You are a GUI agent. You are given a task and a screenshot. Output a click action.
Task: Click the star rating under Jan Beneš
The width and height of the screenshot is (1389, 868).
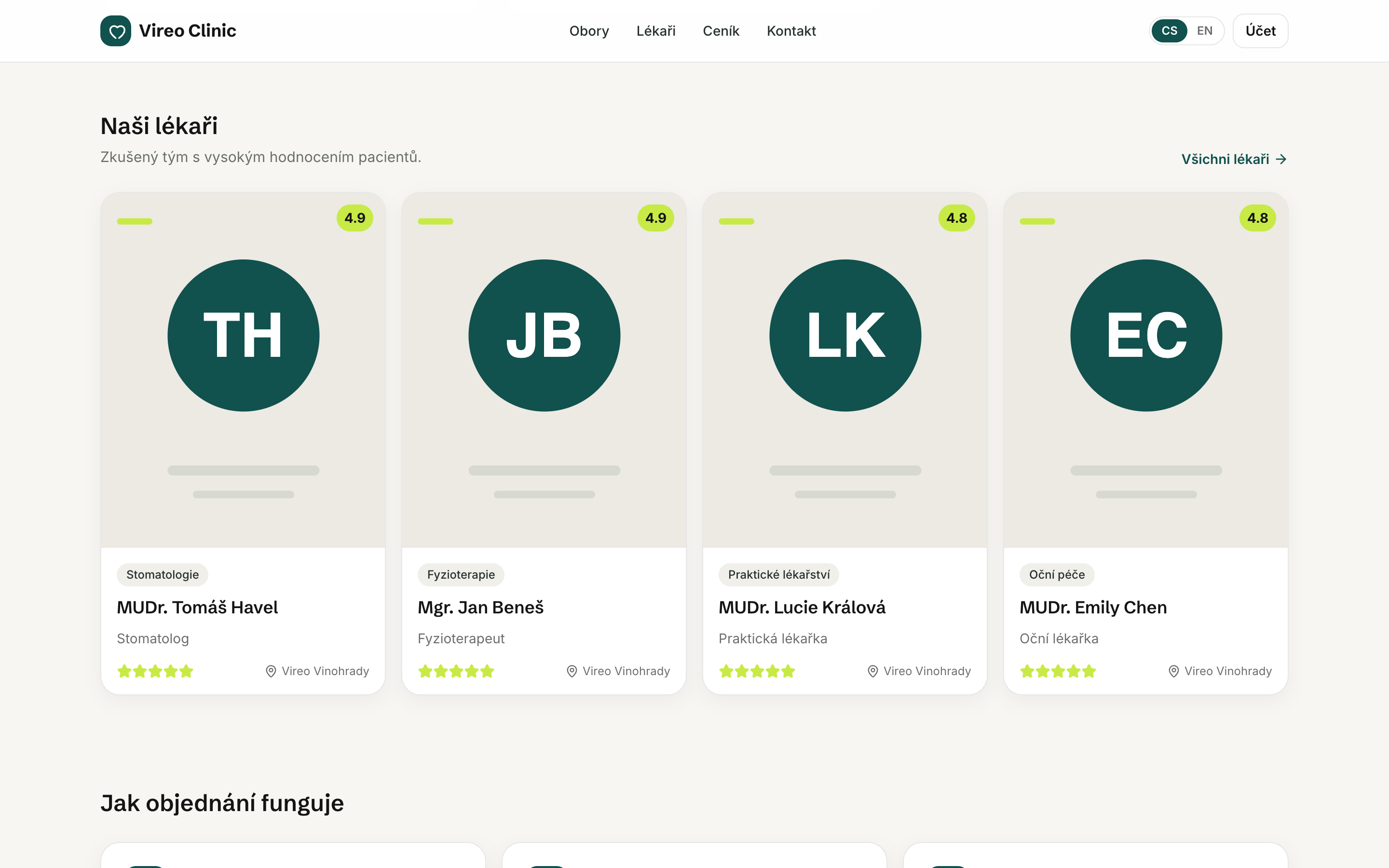(456, 671)
